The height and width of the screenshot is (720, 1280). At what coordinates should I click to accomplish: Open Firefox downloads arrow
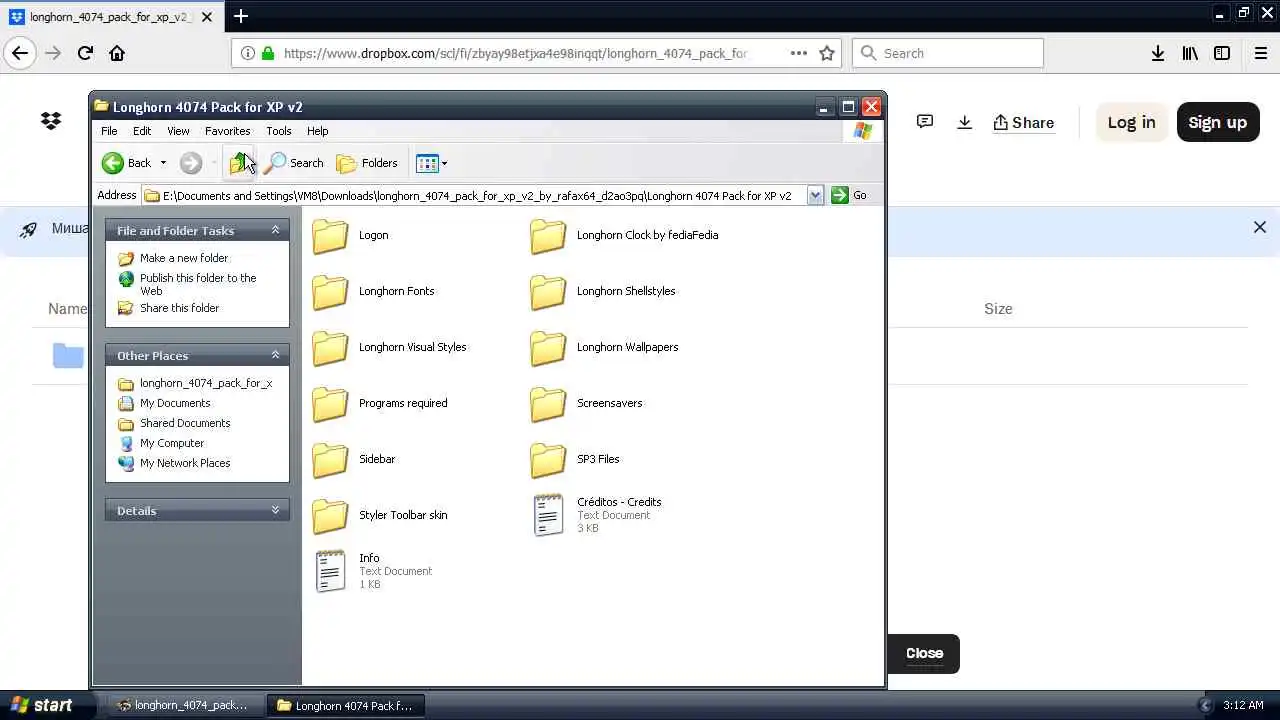click(1157, 53)
